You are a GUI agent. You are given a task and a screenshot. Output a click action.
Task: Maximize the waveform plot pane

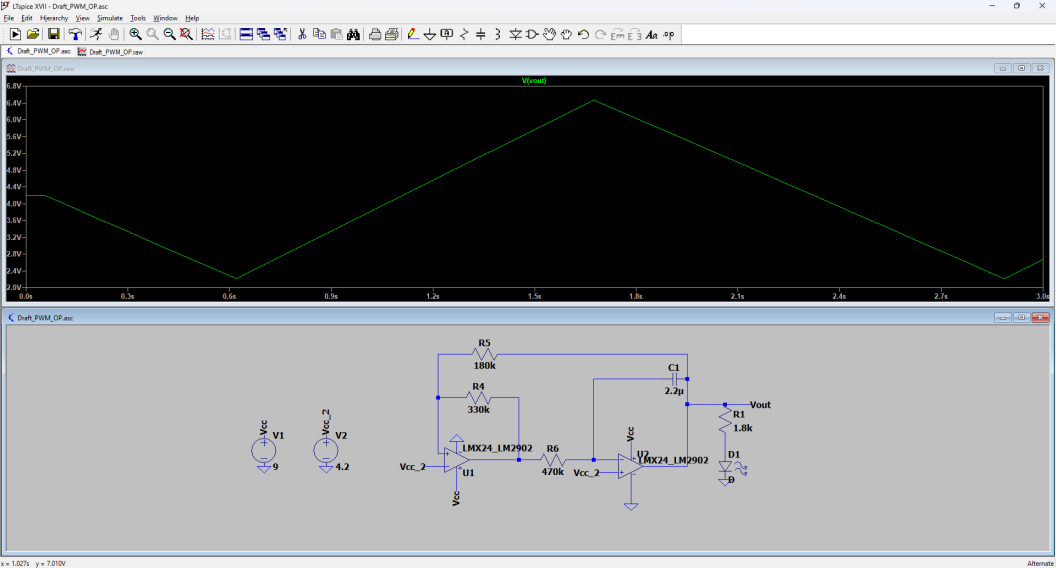(x=1021, y=68)
